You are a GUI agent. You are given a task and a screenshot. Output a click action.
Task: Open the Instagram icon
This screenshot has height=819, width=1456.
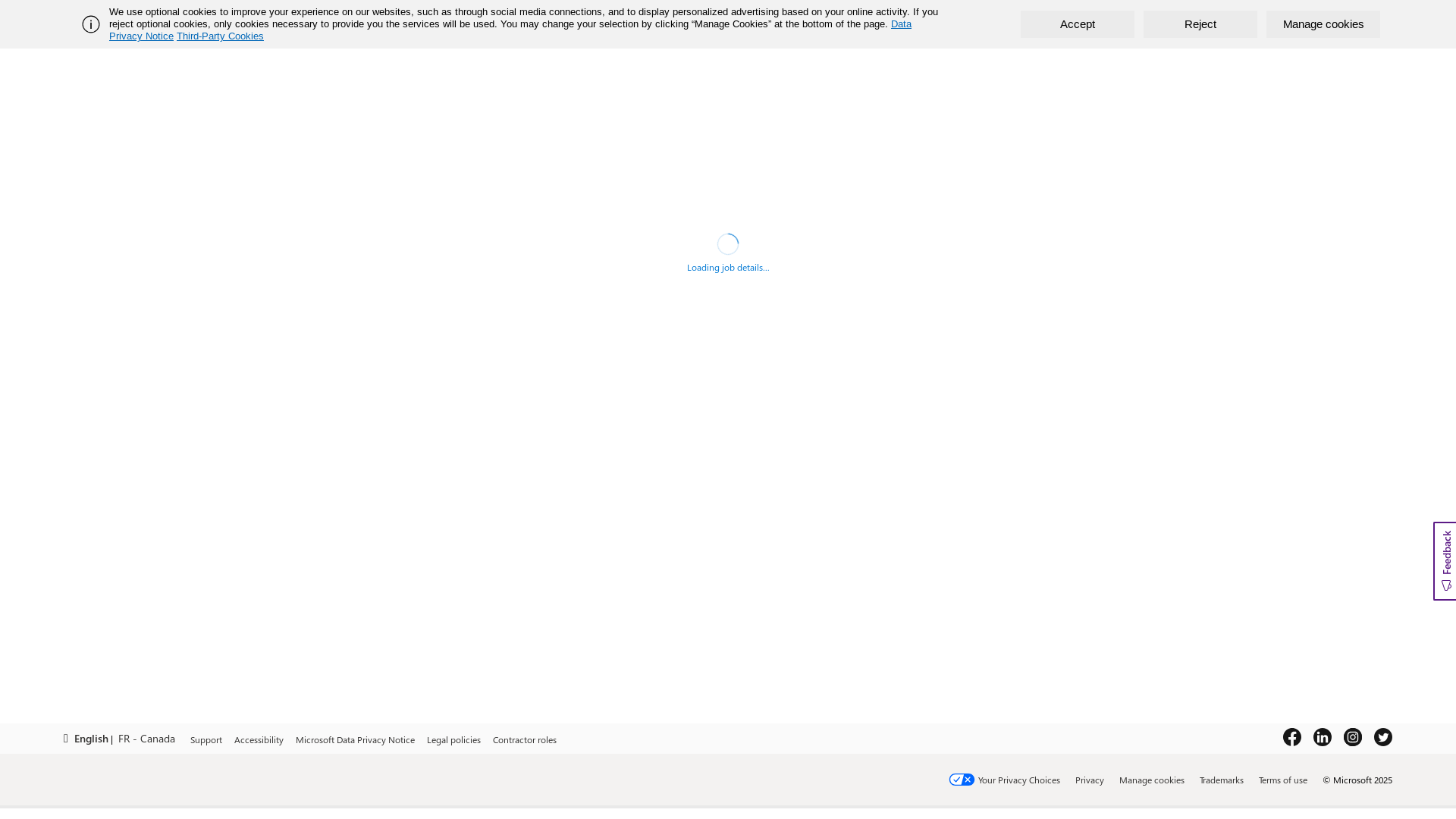point(1353,737)
